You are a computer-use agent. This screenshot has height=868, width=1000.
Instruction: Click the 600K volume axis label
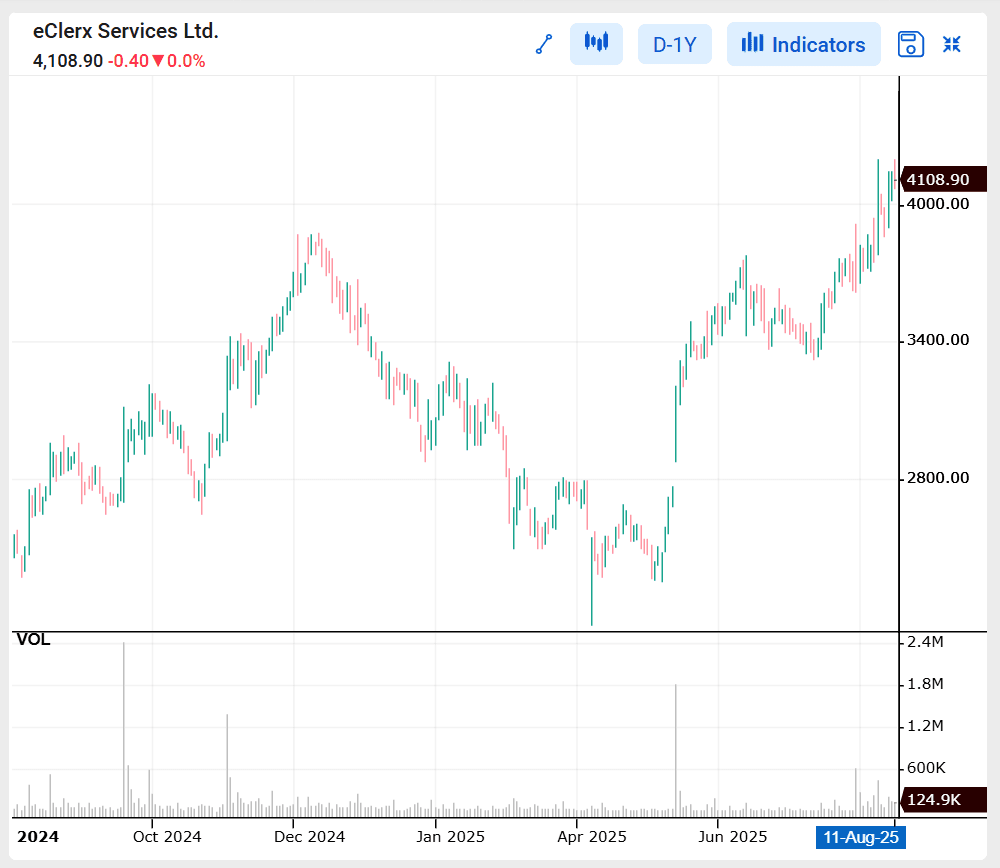pos(926,768)
